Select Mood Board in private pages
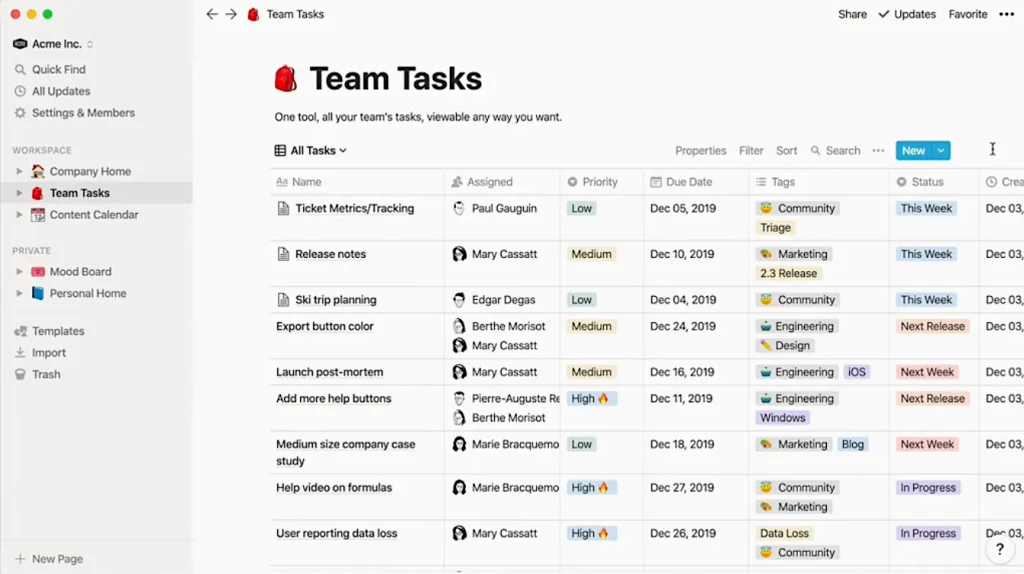Screen dimensions: 1024x574 pyautogui.click(x=80, y=271)
